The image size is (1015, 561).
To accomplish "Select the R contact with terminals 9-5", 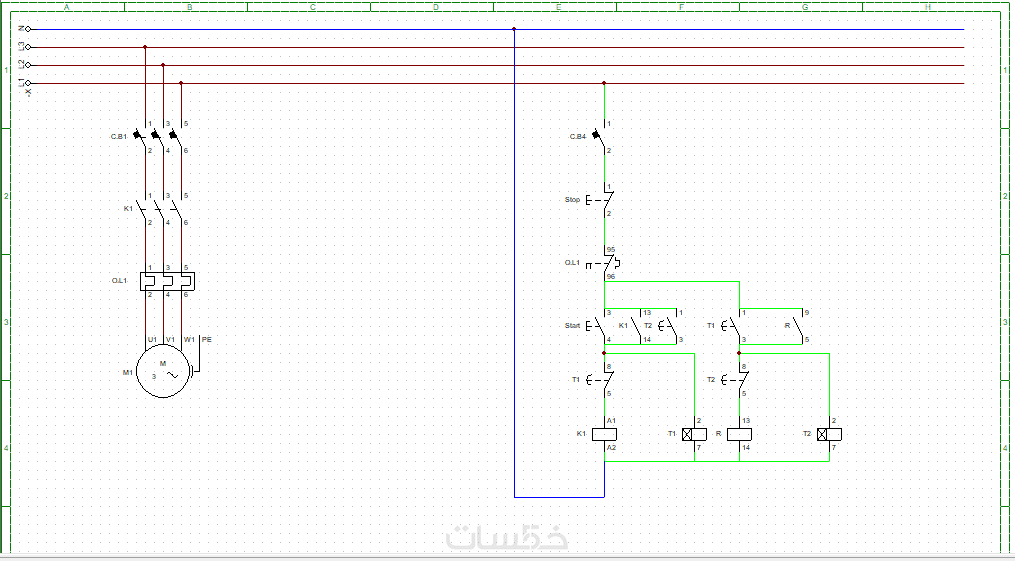I will [x=802, y=326].
